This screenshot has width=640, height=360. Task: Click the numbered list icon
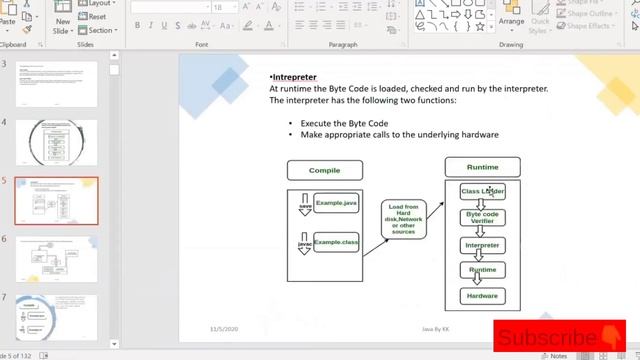[x=321, y=6]
